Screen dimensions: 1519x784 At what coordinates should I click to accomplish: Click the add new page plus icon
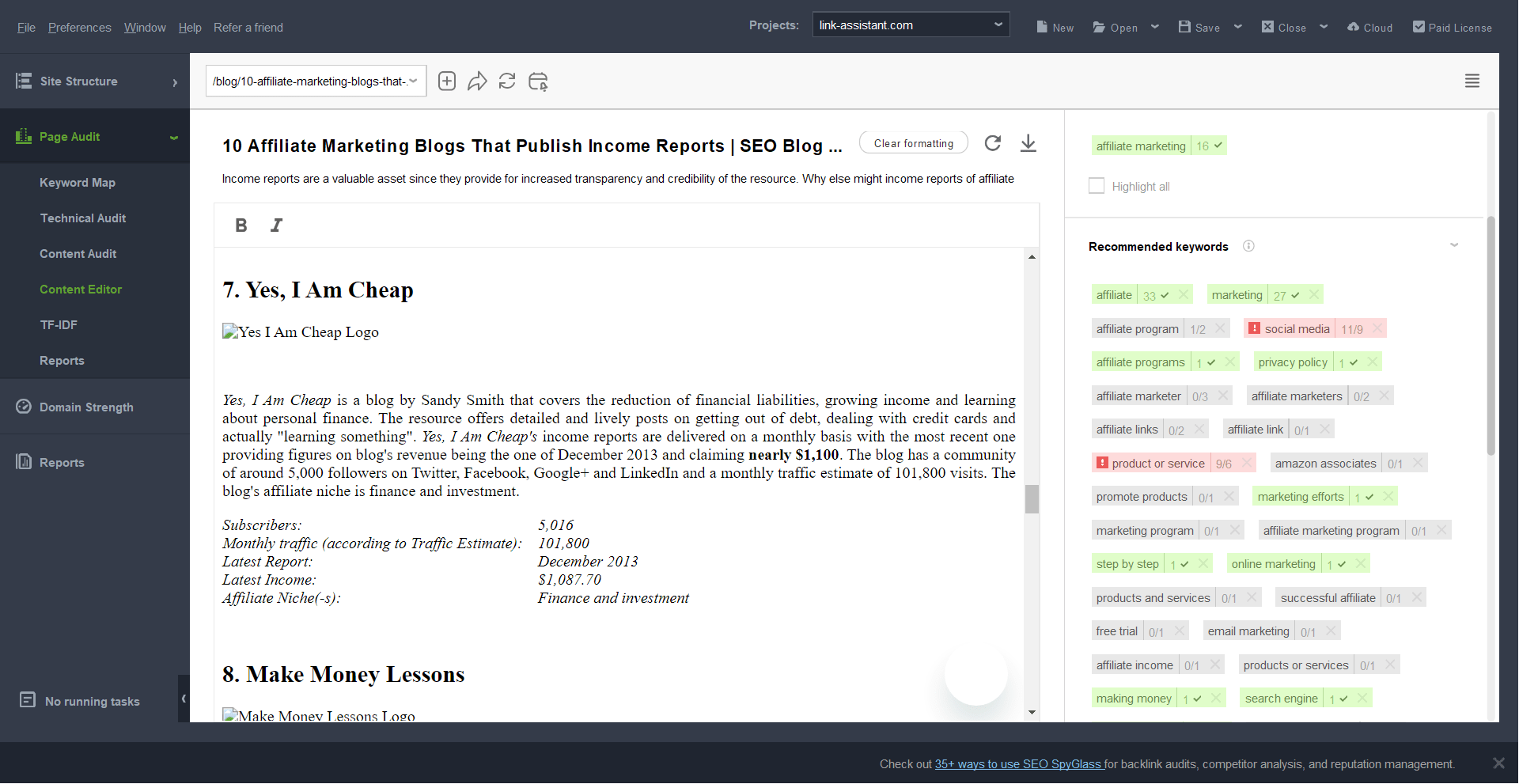point(447,81)
